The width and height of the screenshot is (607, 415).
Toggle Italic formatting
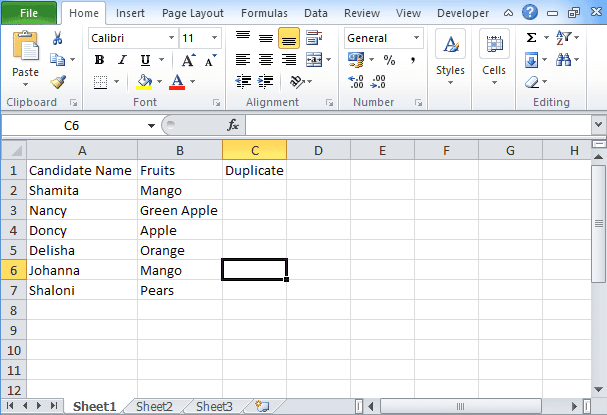click(x=122, y=60)
